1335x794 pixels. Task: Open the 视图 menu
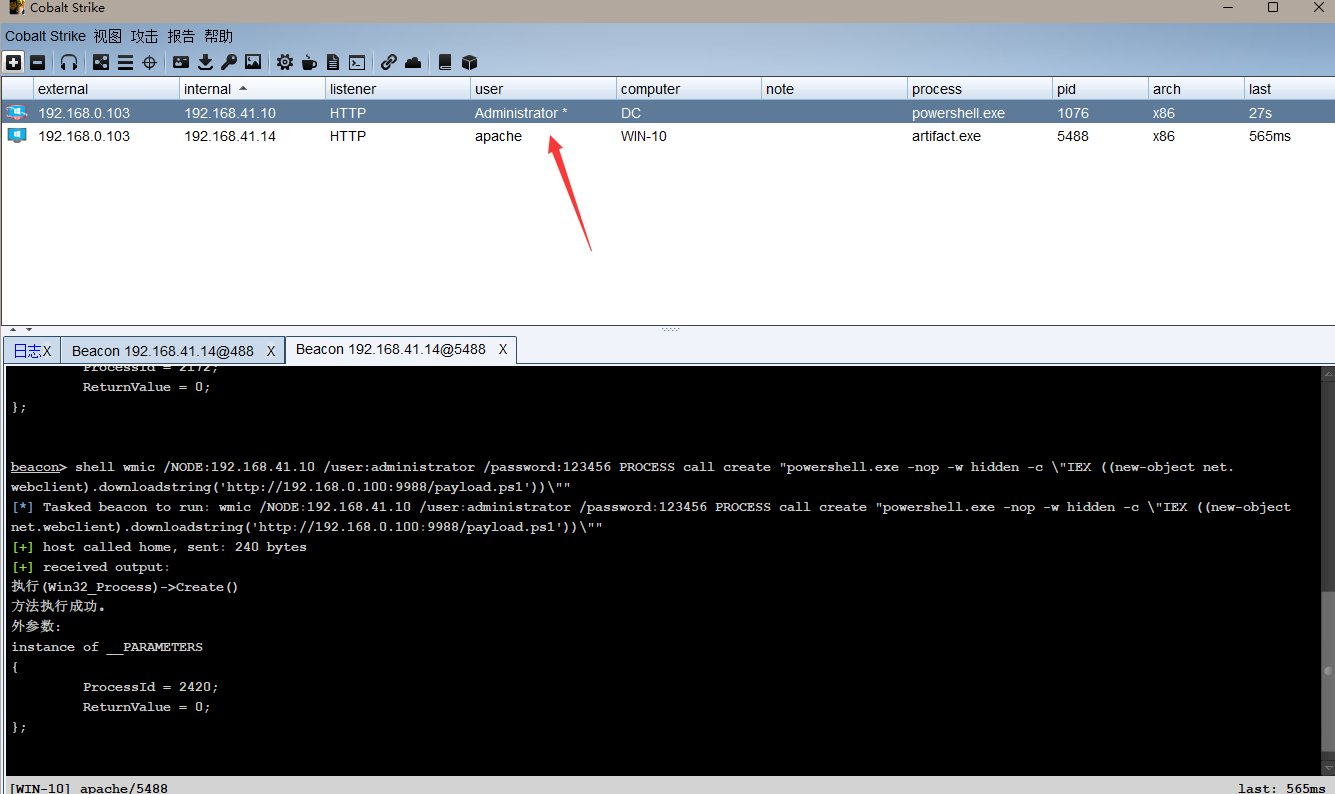pyautogui.click(x=107, y=36)
